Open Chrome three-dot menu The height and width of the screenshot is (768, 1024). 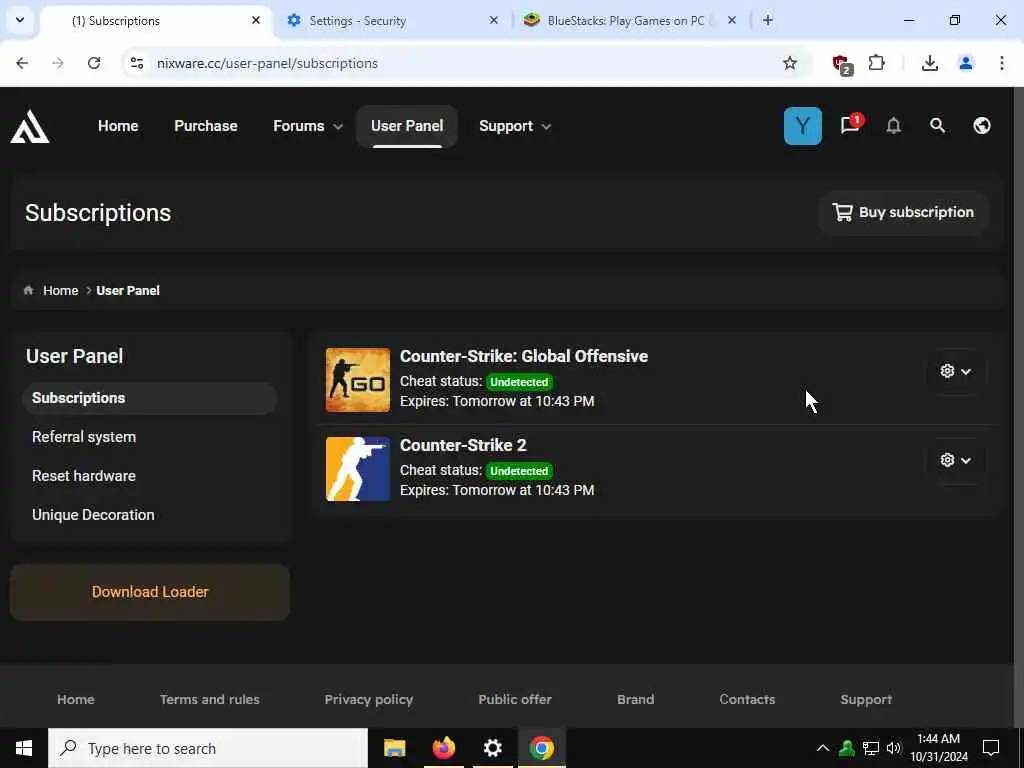(1001, 63)
